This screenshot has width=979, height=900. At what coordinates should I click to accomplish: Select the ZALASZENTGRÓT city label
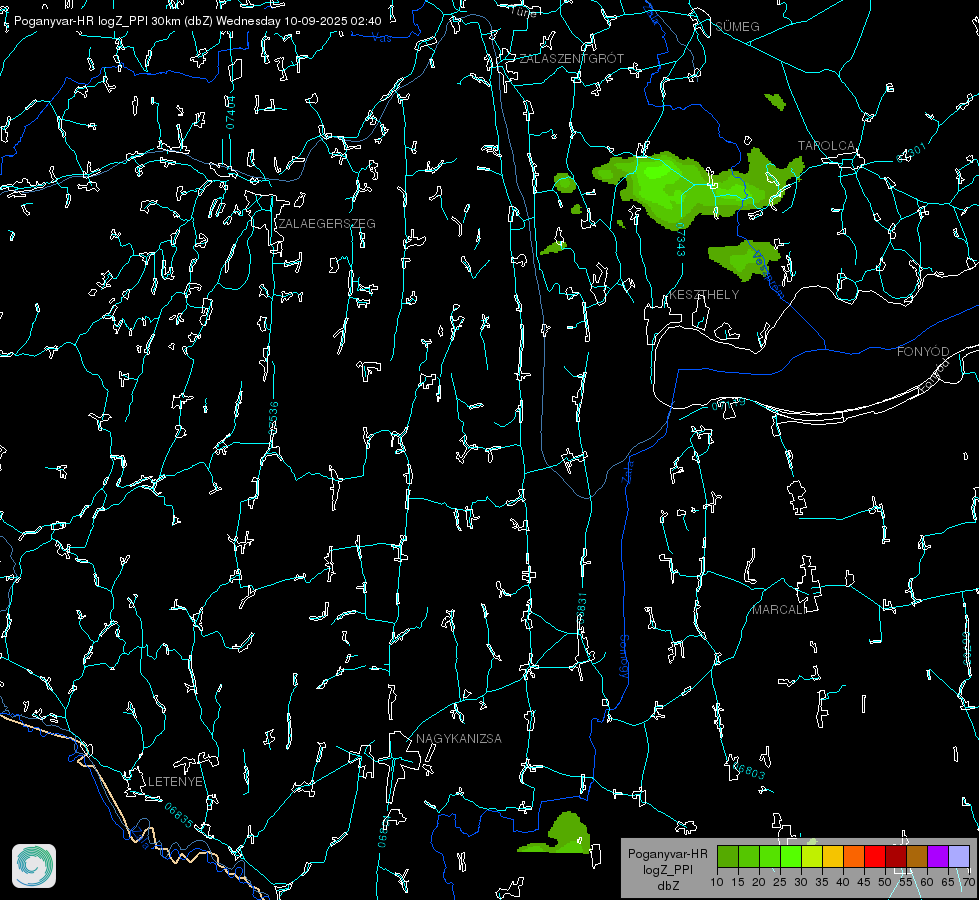pos(571,59)
